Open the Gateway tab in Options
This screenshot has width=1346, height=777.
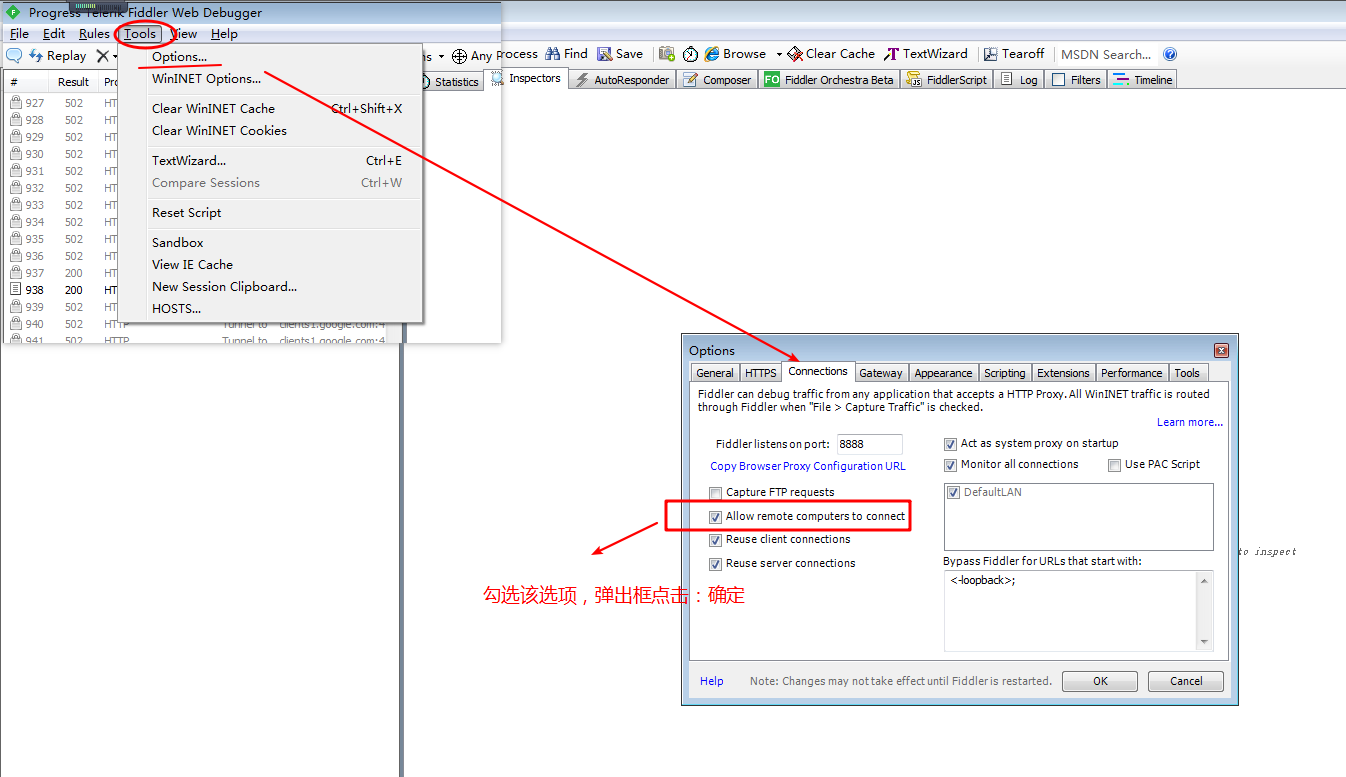click(x=881, y=373)
